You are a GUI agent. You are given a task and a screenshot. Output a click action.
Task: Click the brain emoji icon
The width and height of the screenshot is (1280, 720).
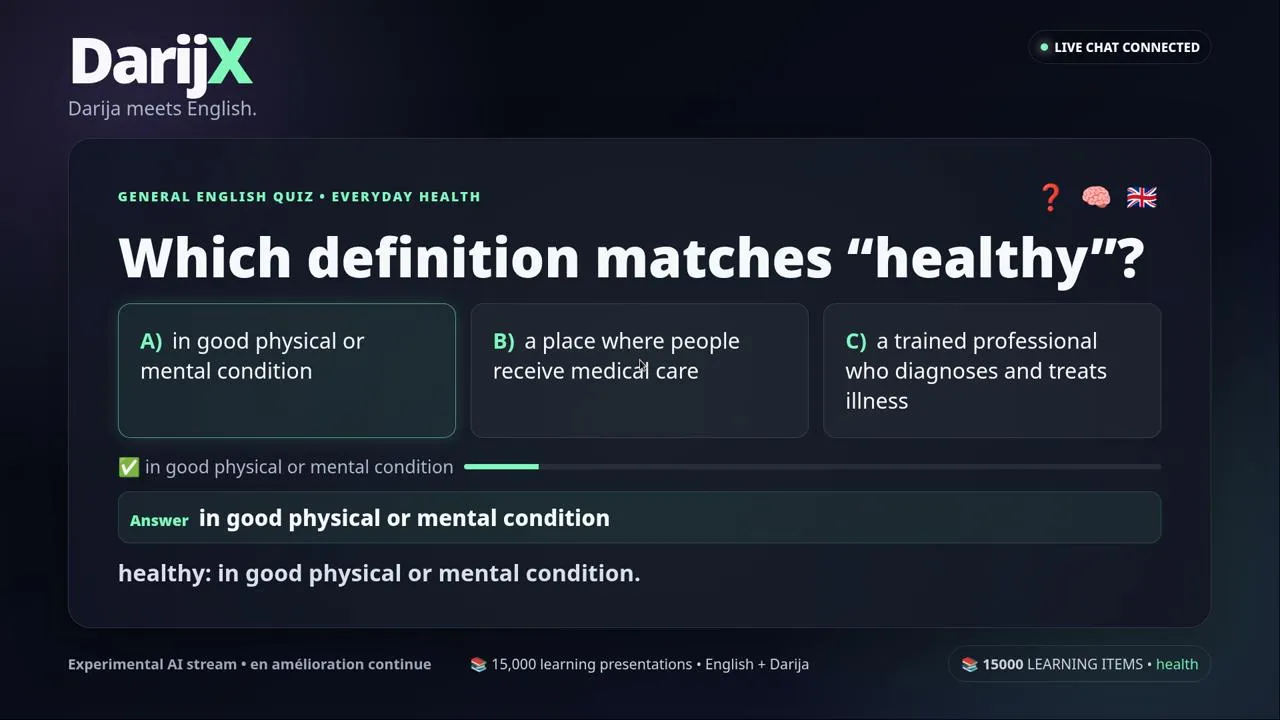coord(1096,197)
